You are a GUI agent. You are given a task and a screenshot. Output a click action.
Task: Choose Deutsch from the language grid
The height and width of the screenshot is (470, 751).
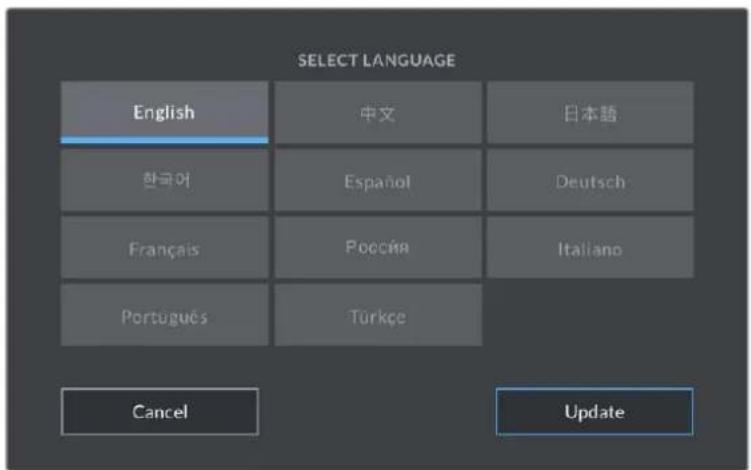point(590,180)
